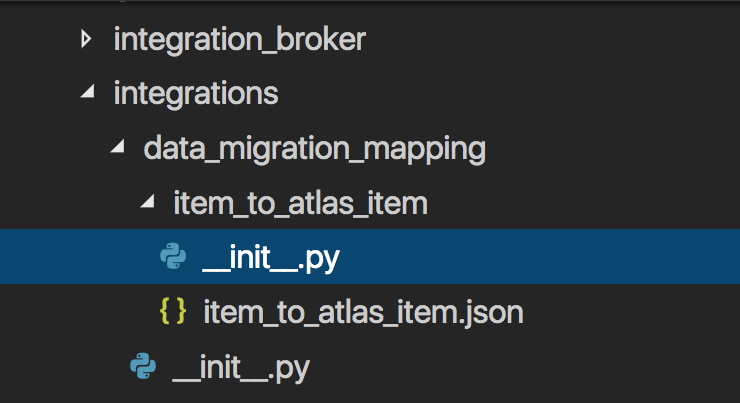This screenshot has height=403, width=740.
Task: Select the item_to_atlas_item folder label
Action: pyautogui.click(x=300, y=204)
